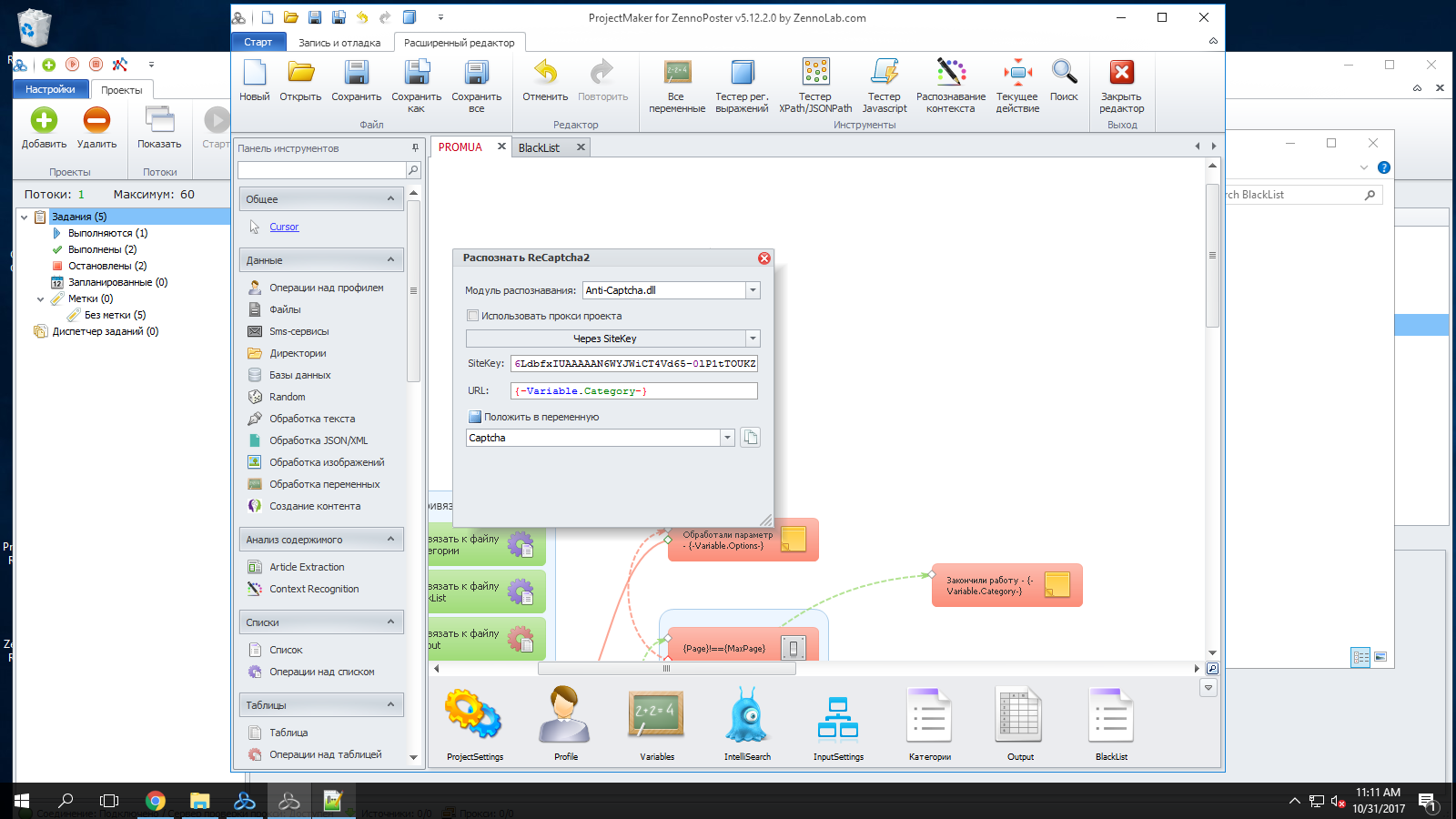Open the Через SiteKey dropdown
This screenshot has height=819, width=1456.
click(x=753, y=339)
